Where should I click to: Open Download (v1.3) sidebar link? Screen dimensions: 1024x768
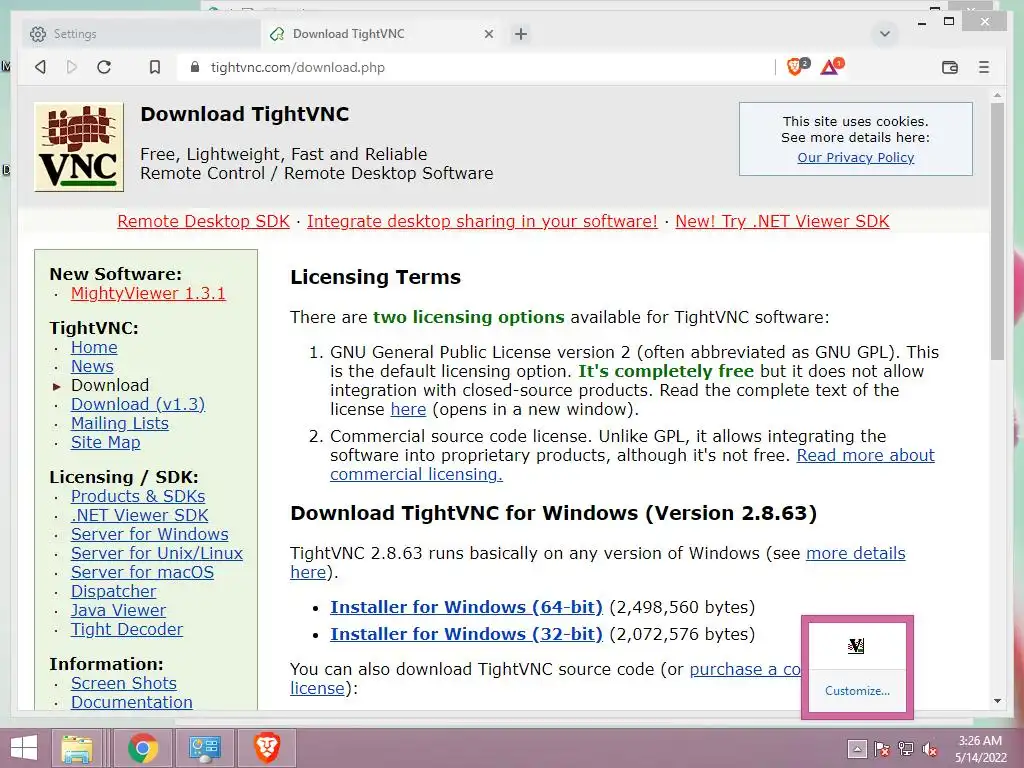[x=138, y=404]
